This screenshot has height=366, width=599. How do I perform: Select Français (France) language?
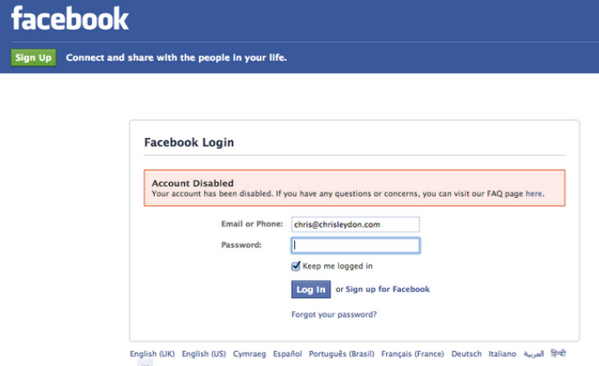[x=413, y=354]
